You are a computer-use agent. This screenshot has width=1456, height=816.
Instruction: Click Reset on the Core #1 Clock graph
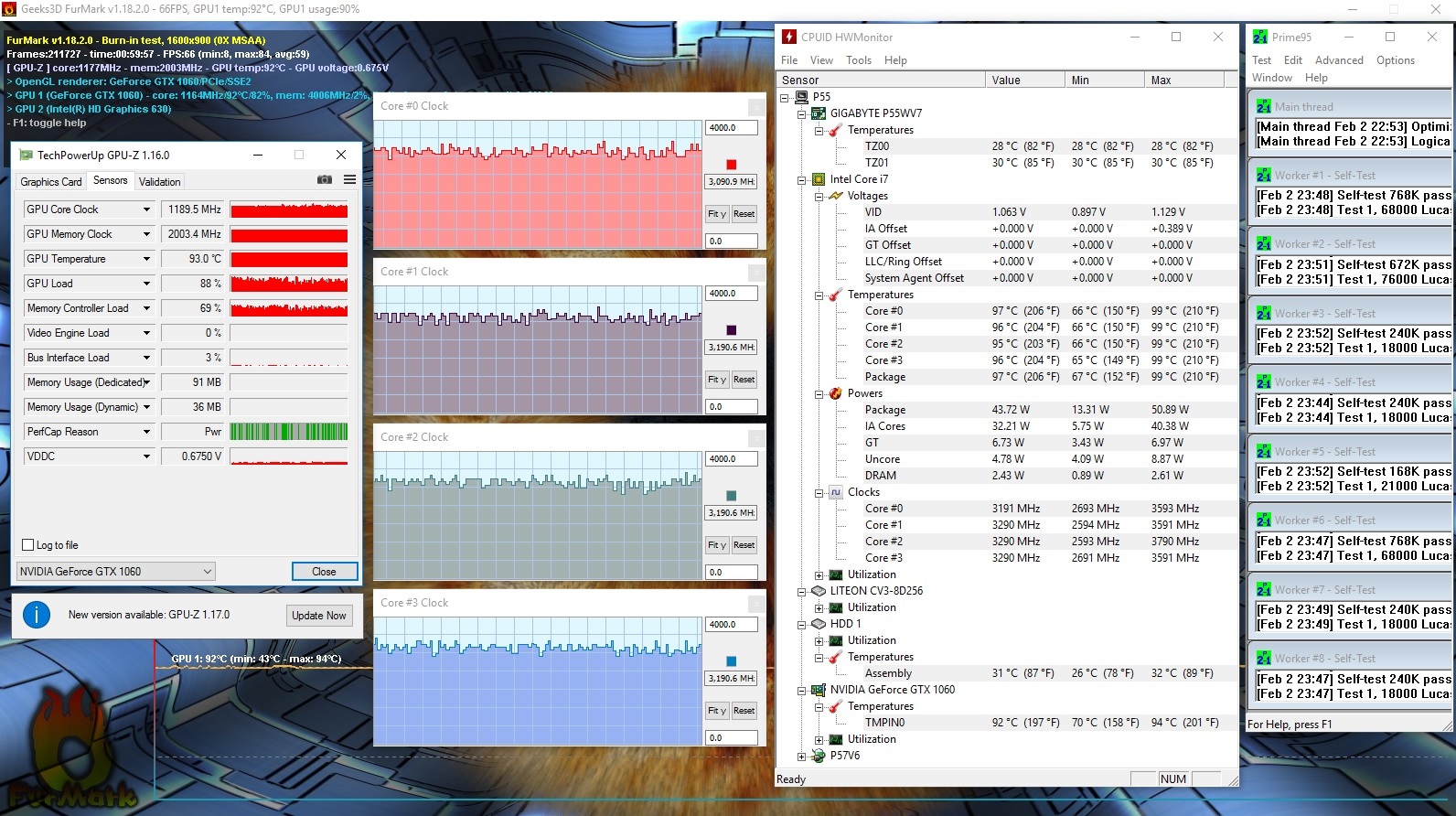point(744,380)
